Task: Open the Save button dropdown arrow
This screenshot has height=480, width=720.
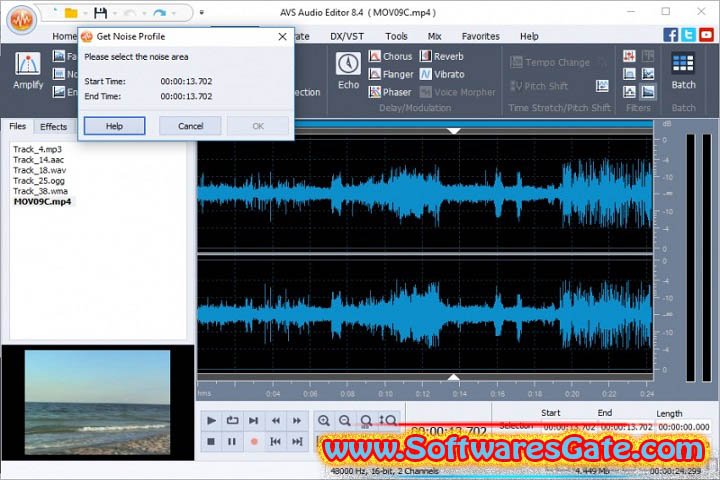Action: [x=115, y=13]
